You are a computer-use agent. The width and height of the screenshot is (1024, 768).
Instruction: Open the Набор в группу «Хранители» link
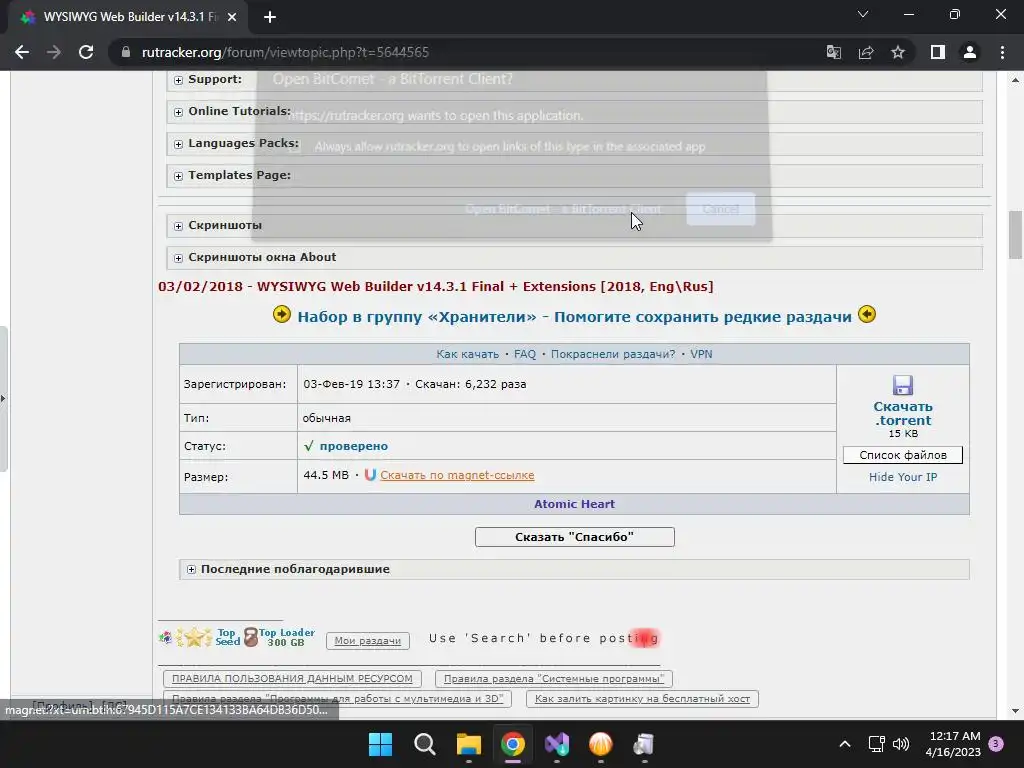coord(575,317)
